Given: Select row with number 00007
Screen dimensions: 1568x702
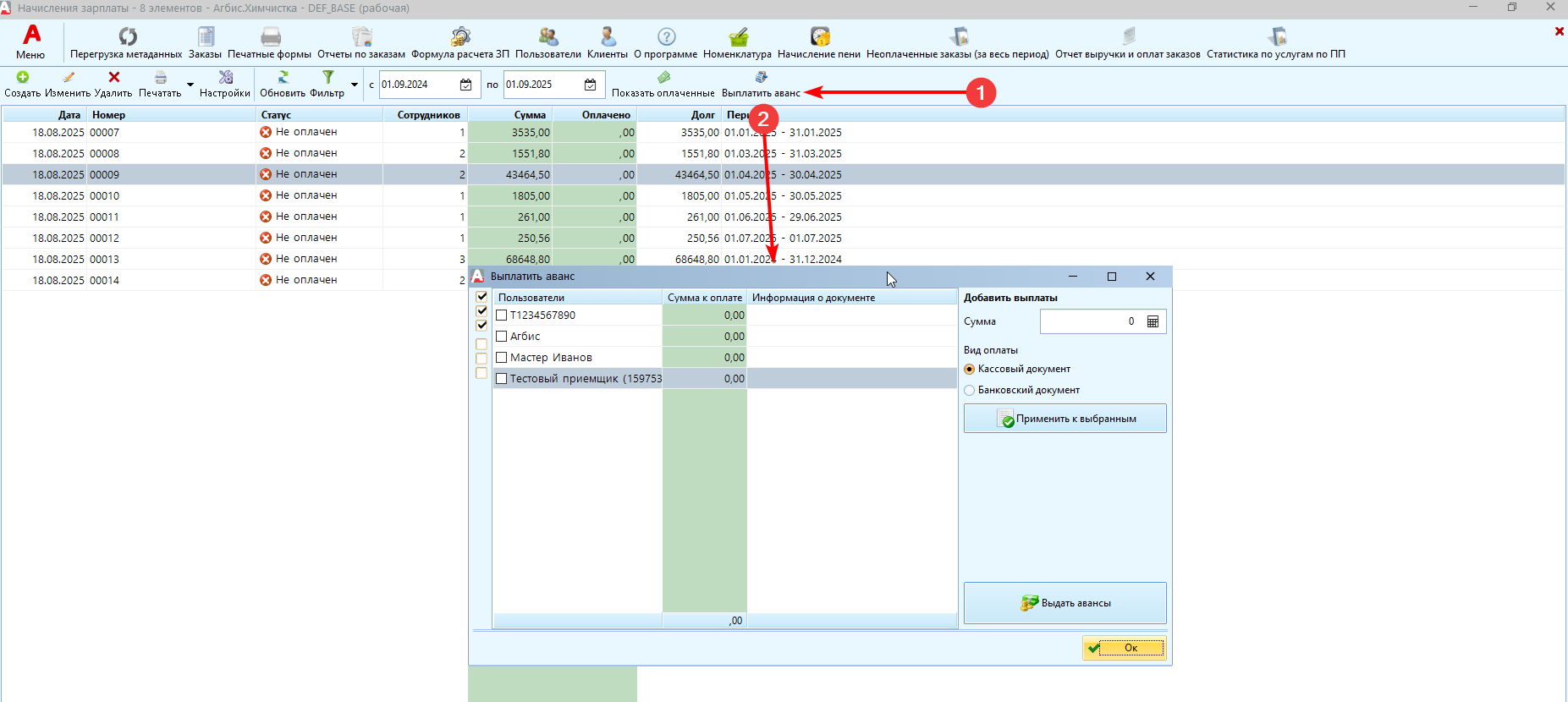Looking at the screenshot, I should 784,132.
